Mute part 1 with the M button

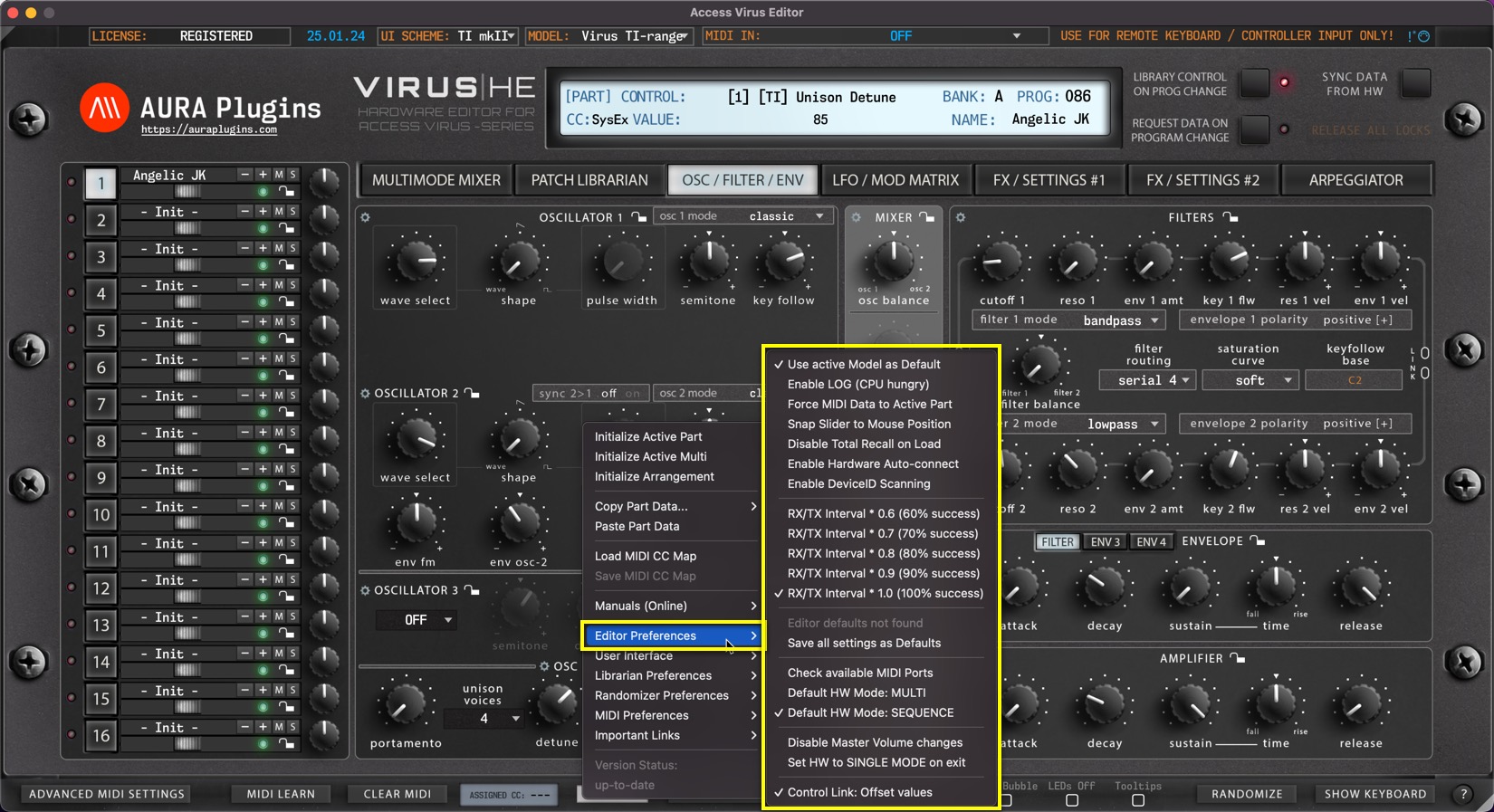[x=279, y=175]
